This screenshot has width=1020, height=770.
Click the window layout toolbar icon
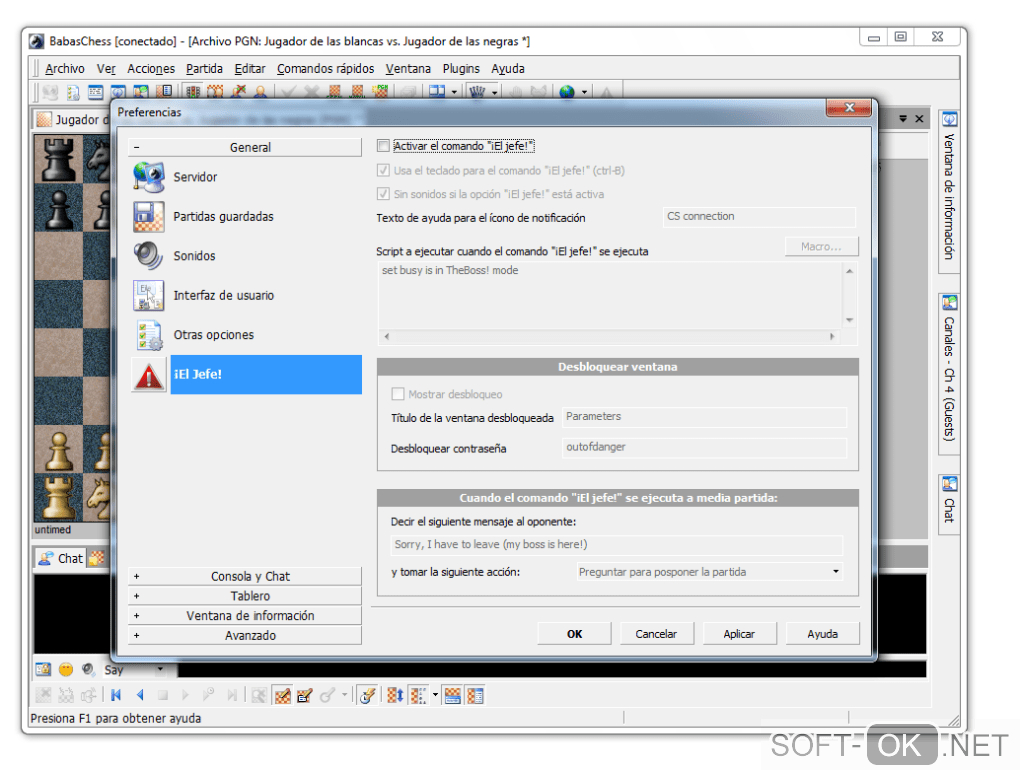coord(437,92)
